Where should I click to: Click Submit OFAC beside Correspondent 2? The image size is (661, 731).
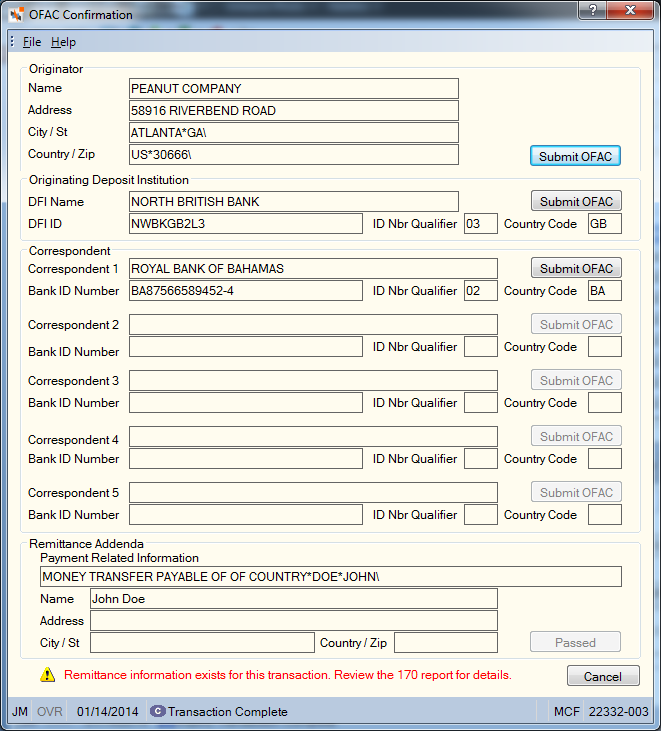click(x=576, y=324)
